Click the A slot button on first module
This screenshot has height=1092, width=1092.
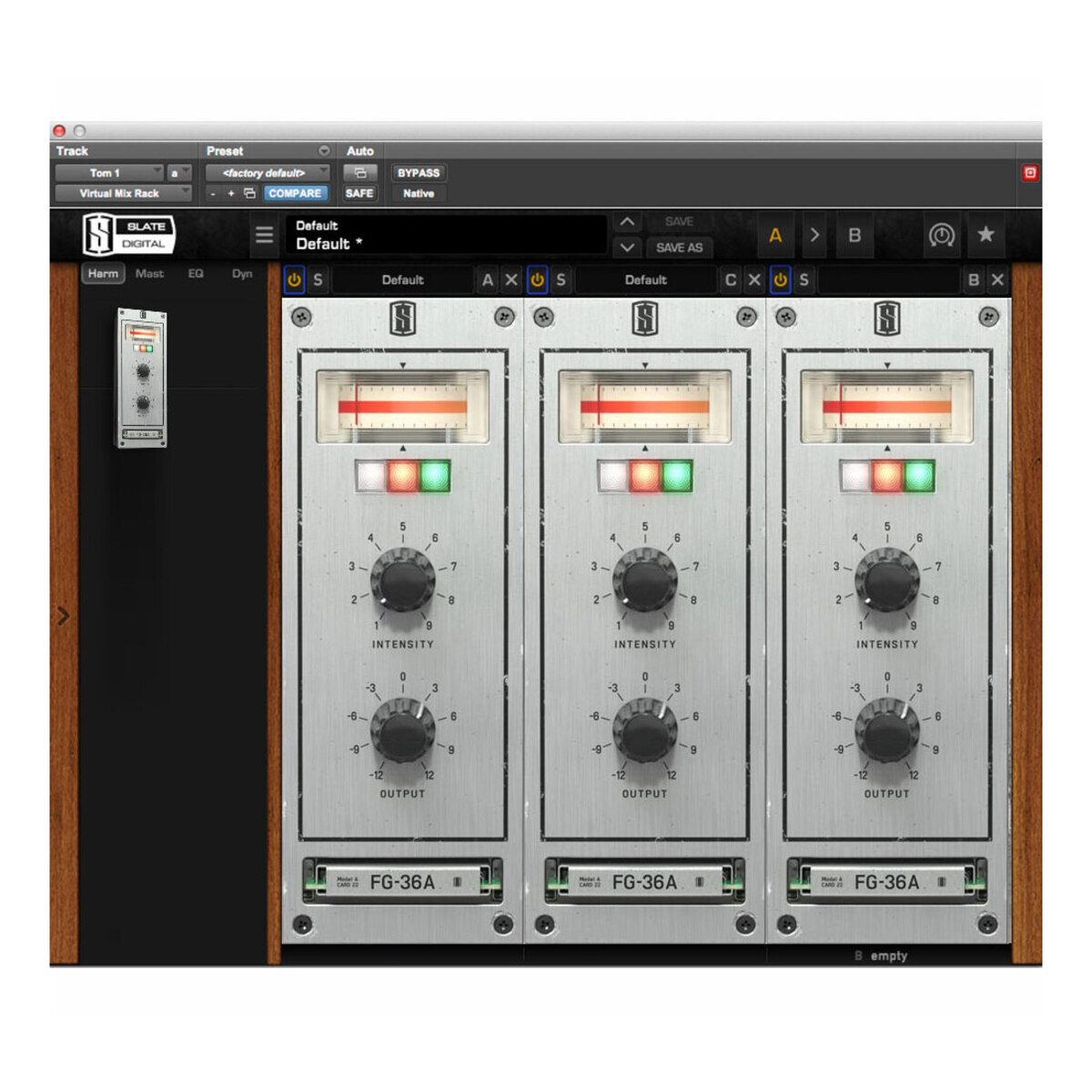[488, 280]
